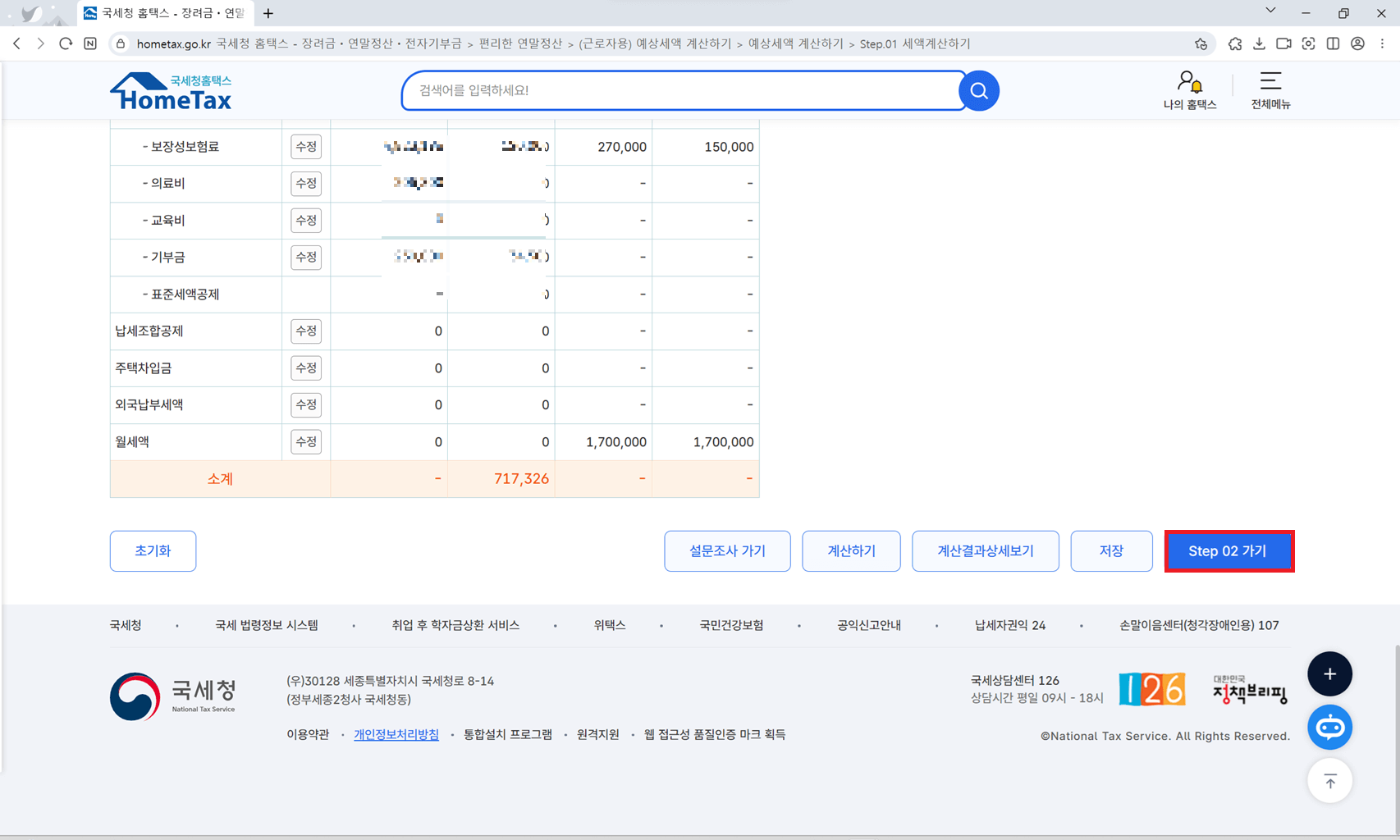
Task: Click the site info icon in address bar
Action: (x=121, y=43)
